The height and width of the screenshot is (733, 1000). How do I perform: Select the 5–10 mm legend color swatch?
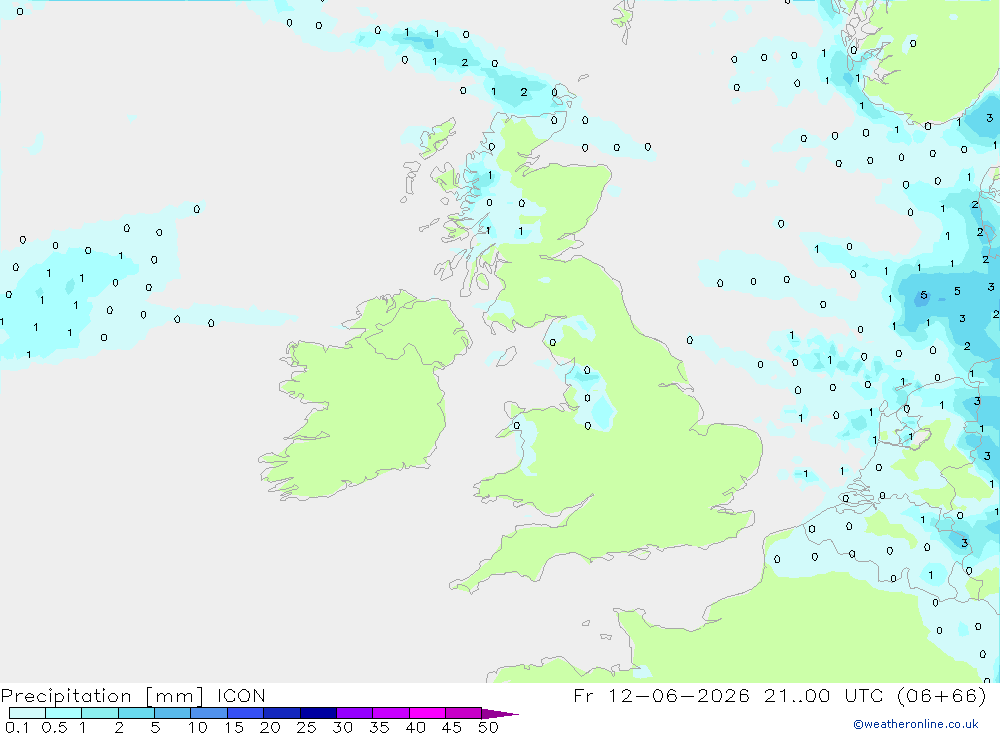(x=172, y=713)
